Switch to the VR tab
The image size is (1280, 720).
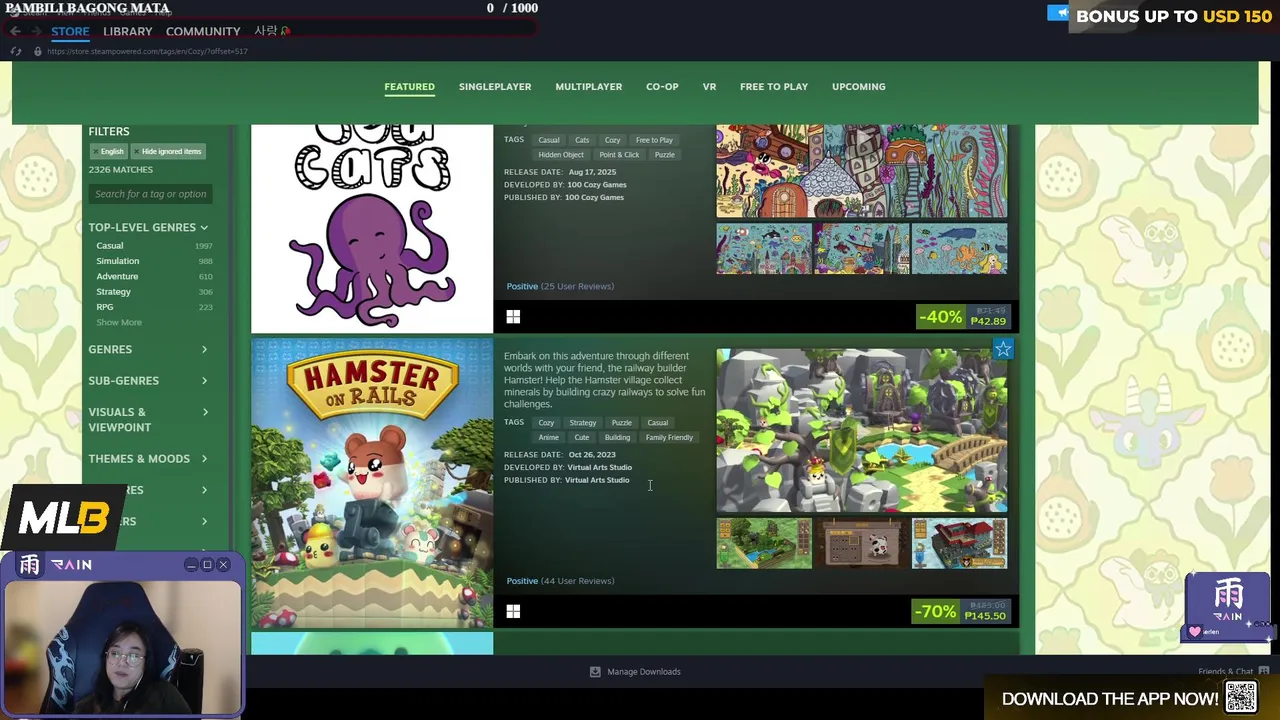[x=709, y=87]
